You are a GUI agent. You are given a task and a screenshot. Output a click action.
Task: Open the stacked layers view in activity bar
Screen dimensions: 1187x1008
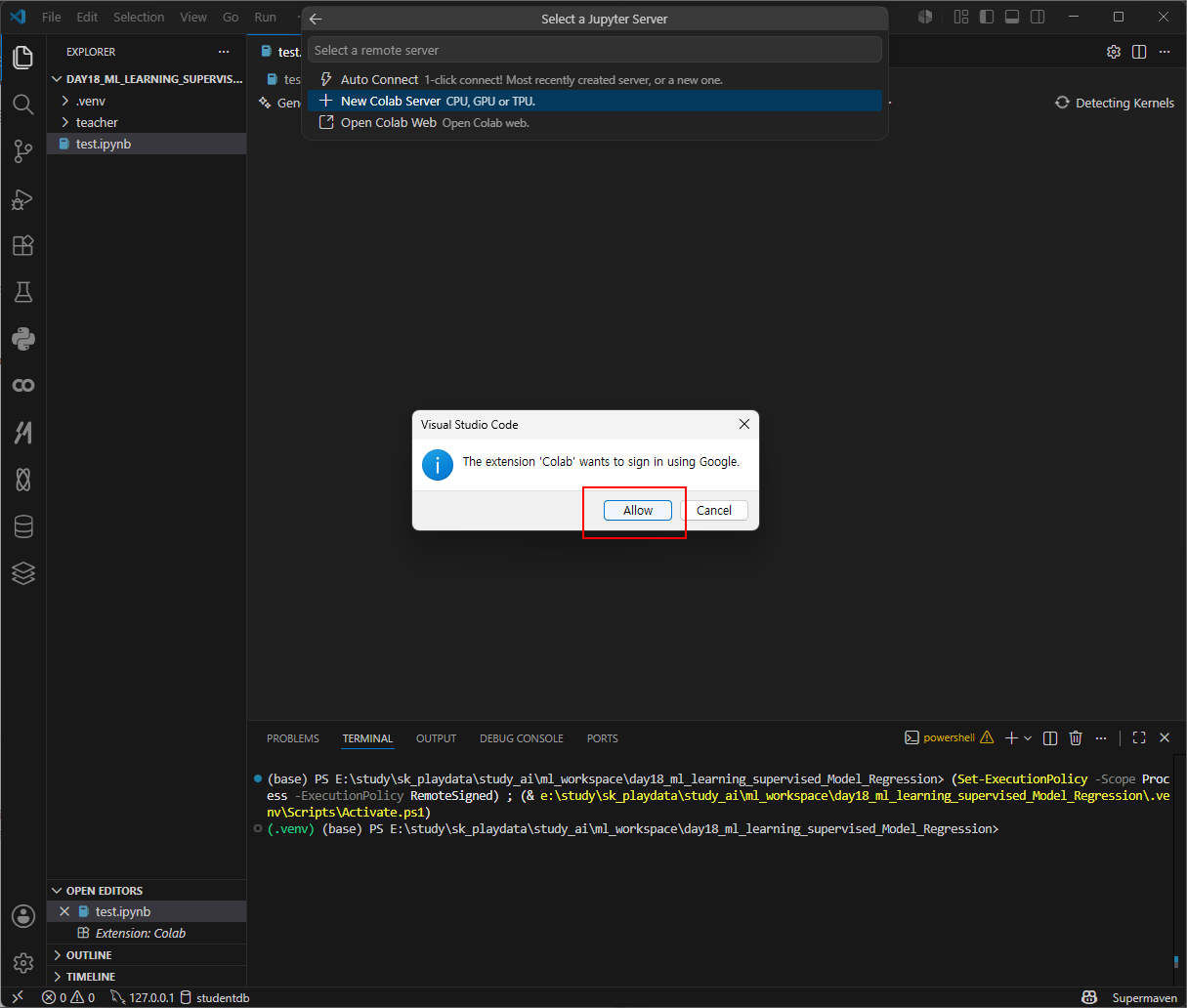point(23,573)
